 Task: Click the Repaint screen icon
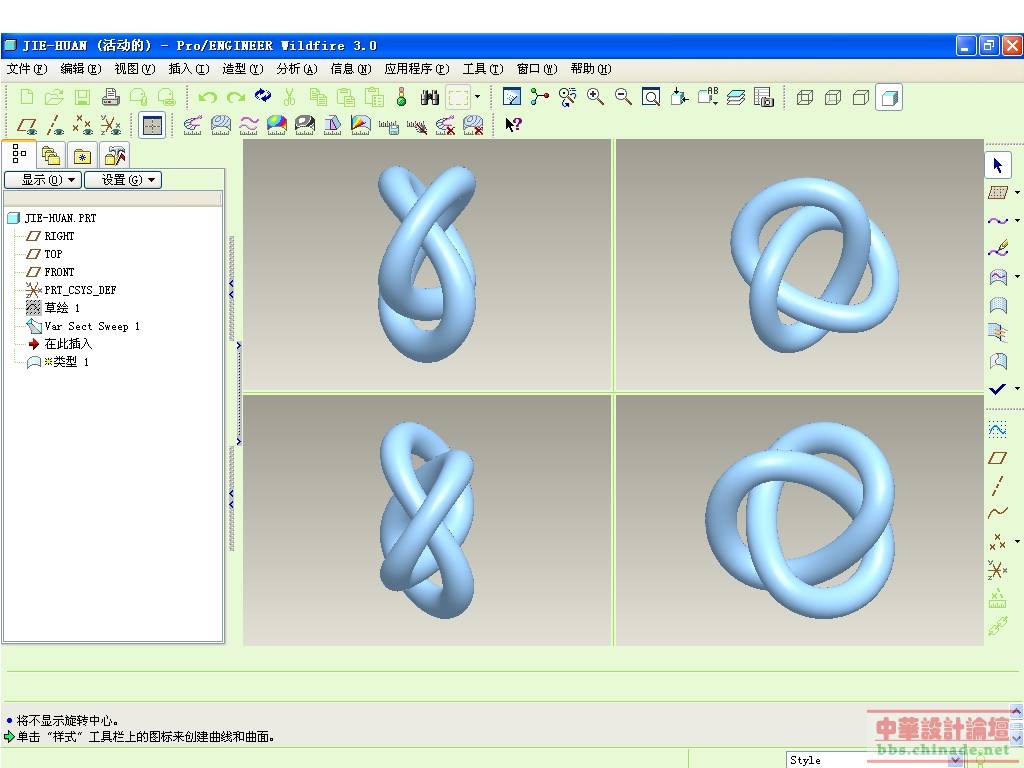click(x=511, y=97)
